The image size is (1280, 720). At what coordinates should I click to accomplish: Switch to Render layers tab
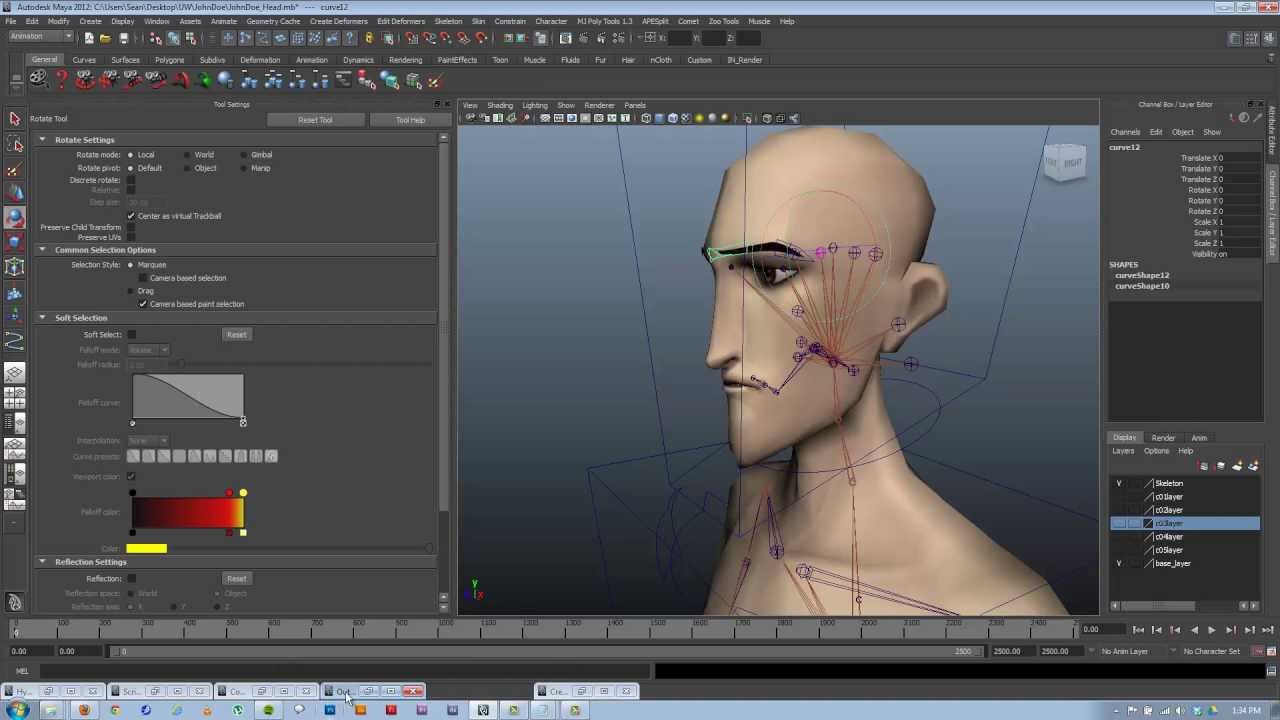coord(1163,438)
